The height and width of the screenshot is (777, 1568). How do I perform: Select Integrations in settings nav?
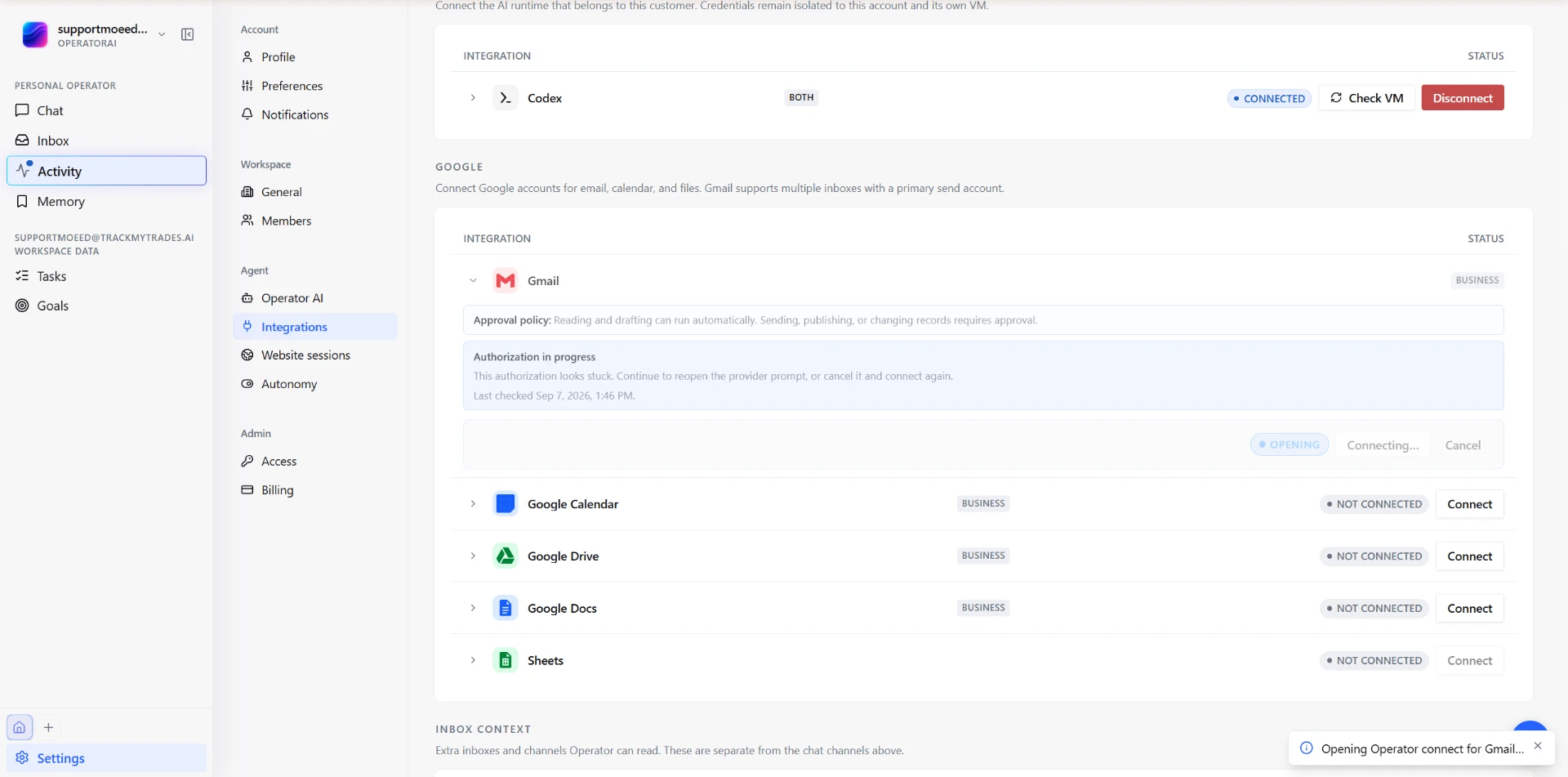(315, 327)
